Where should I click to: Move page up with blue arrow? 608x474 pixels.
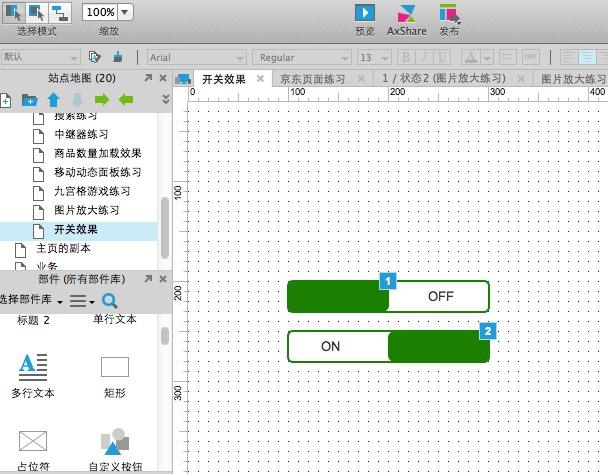pyautogui.click(x=54, y=100)
